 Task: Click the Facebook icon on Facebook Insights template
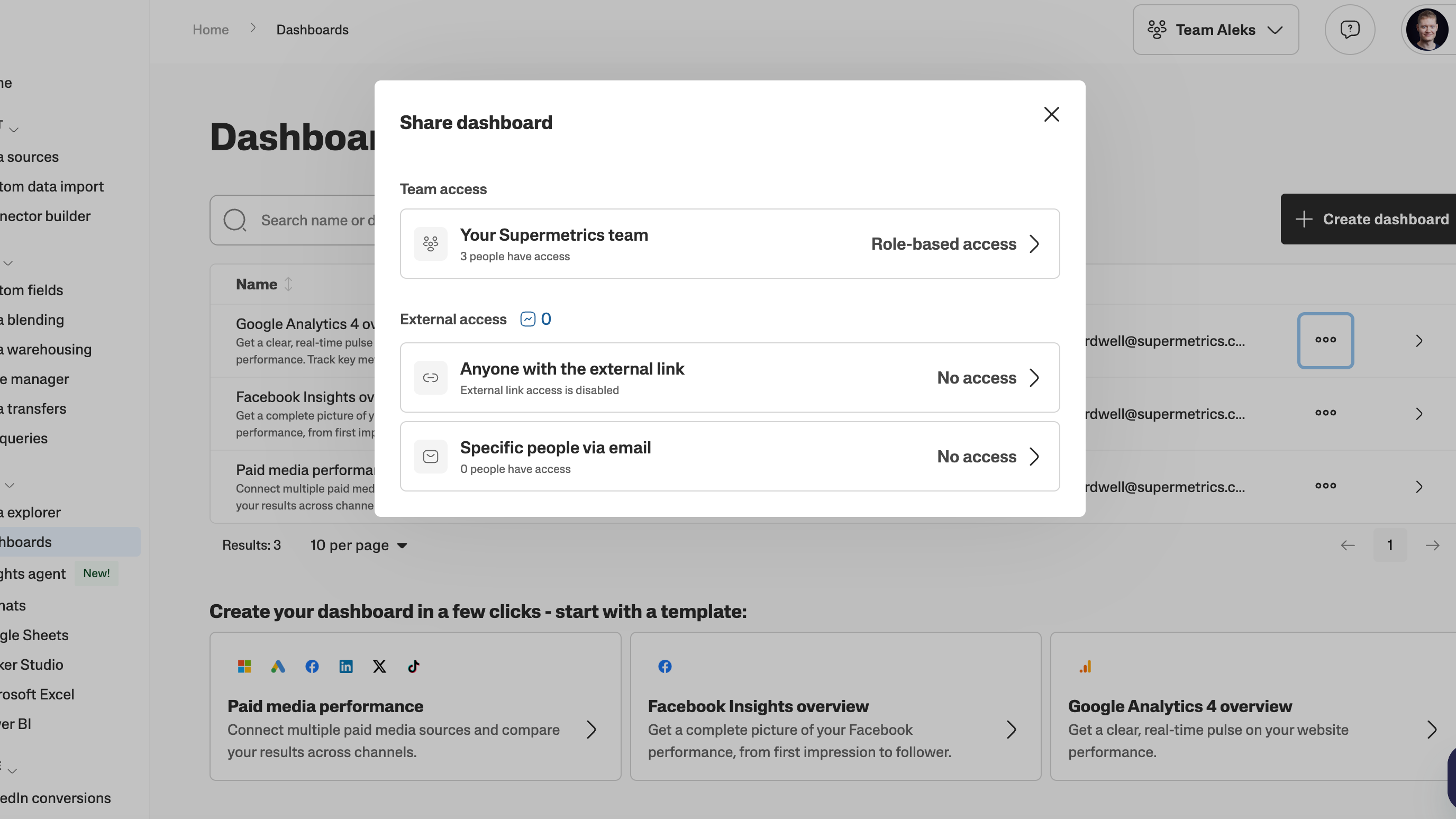[665, 667]
